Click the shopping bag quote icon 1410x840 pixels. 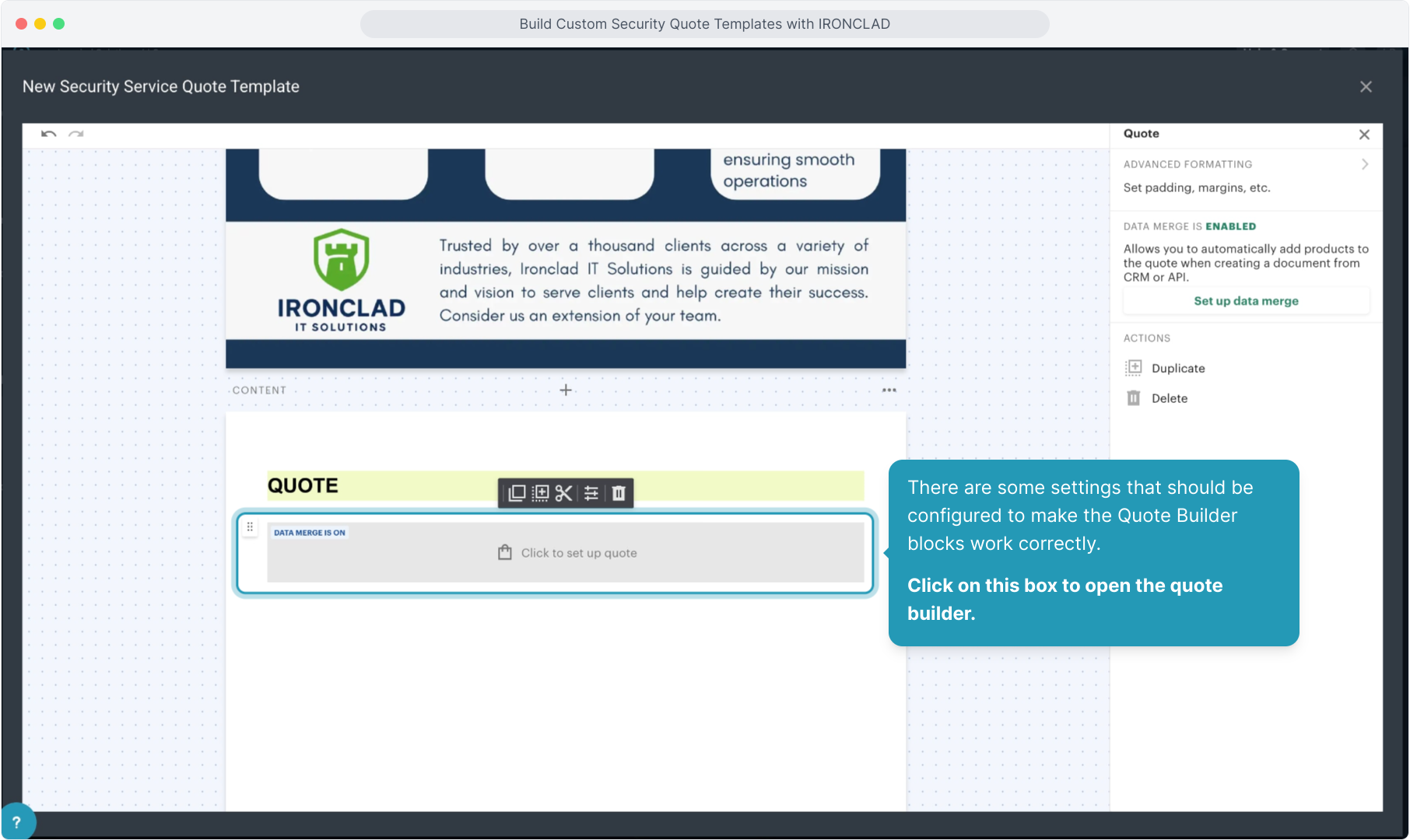click(x=505, y=552)
